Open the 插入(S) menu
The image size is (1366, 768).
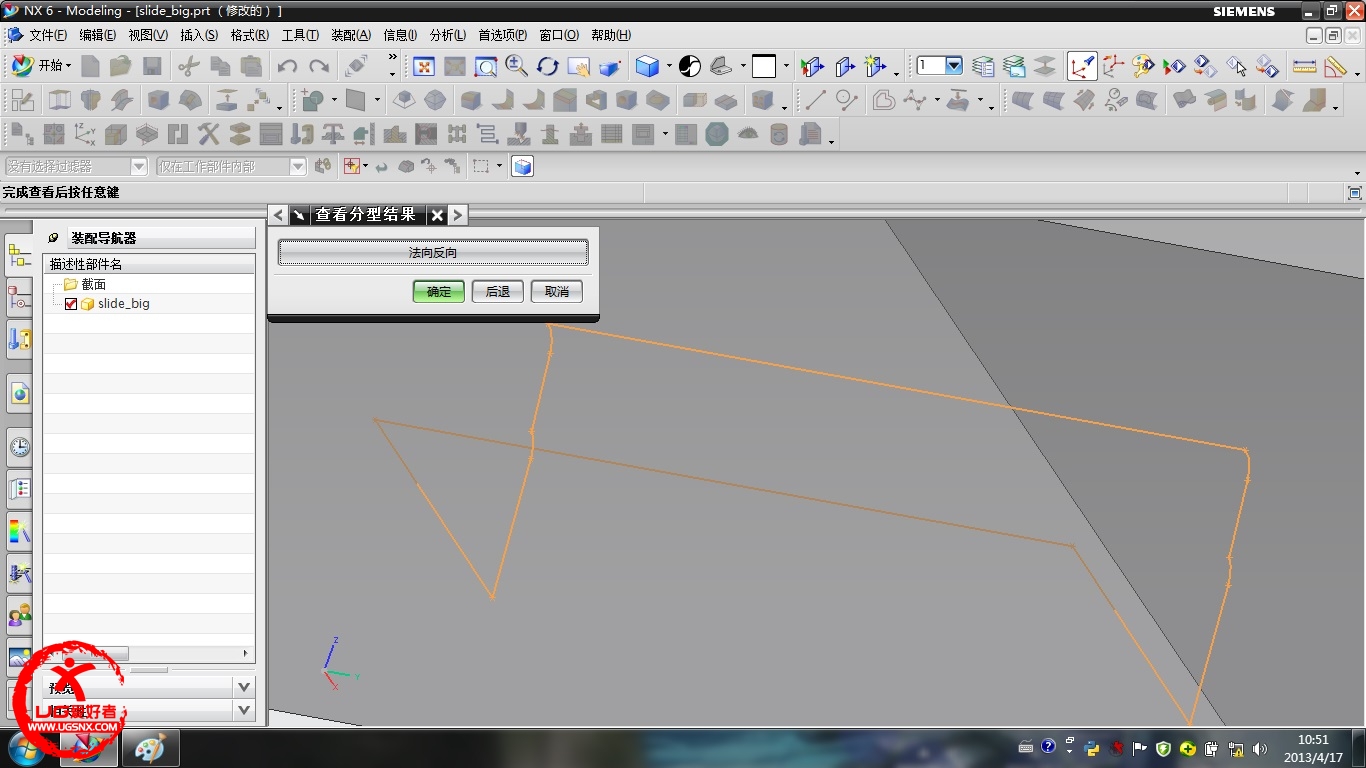click(199, 35)
